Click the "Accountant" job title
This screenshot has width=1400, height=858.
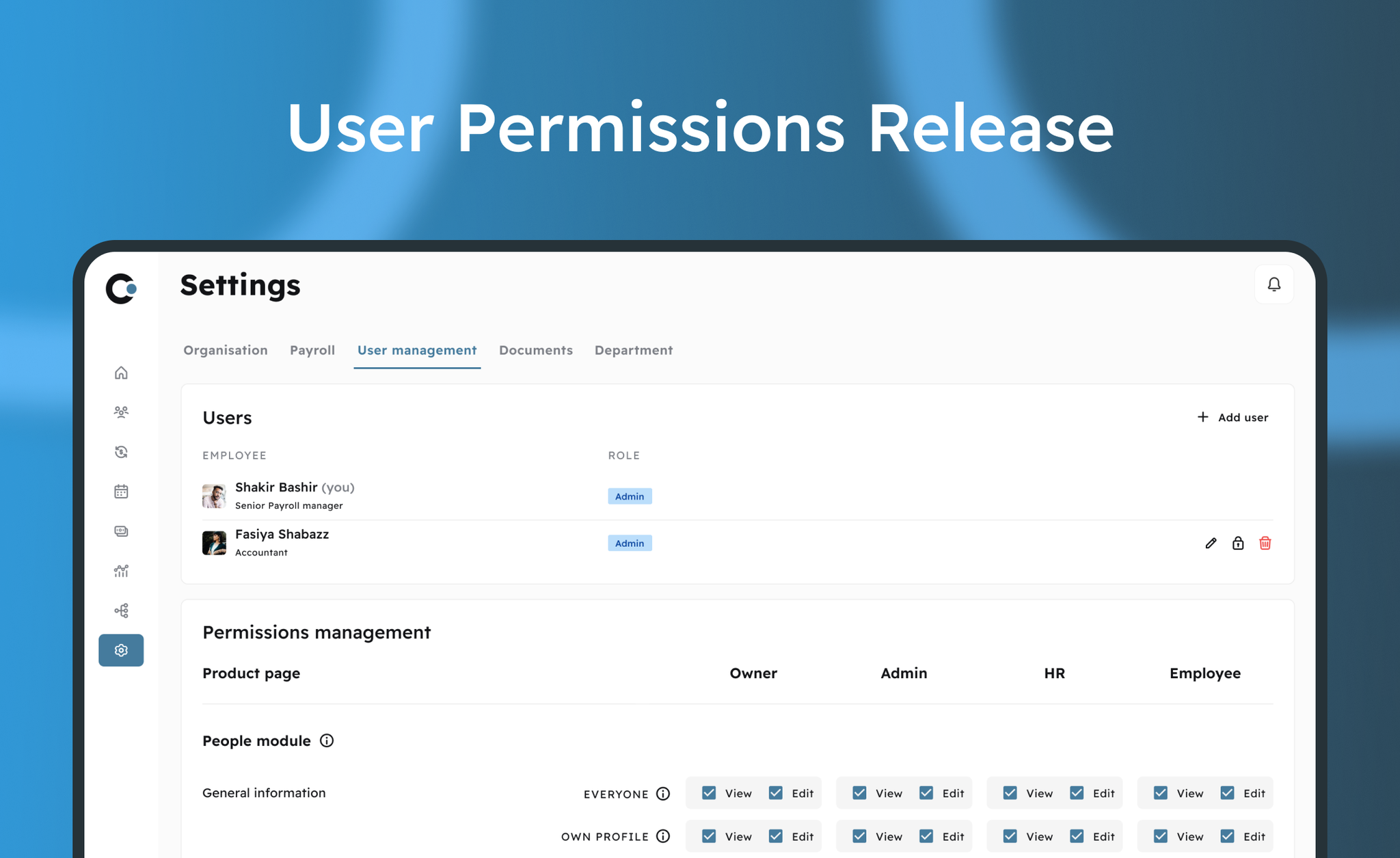[x=261, y=552]
